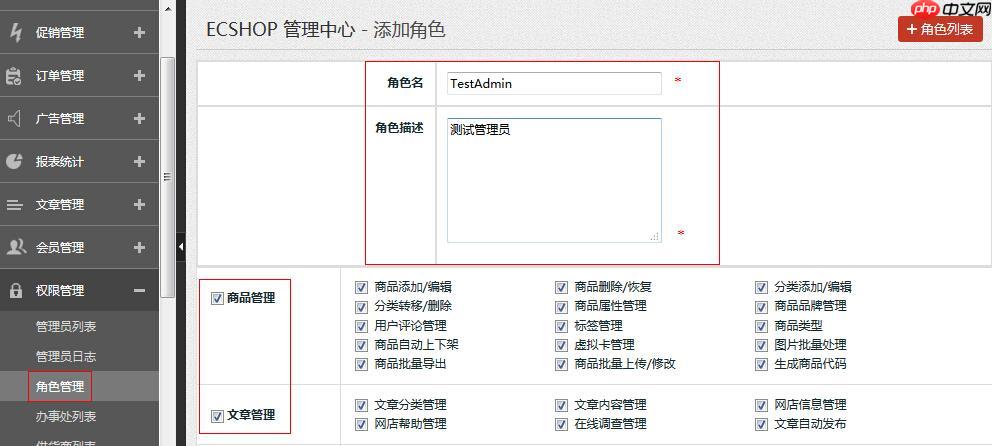Click the lightning icon beside 促销管理
This screenshot has height=446, width=992.
tap(15, 33)
